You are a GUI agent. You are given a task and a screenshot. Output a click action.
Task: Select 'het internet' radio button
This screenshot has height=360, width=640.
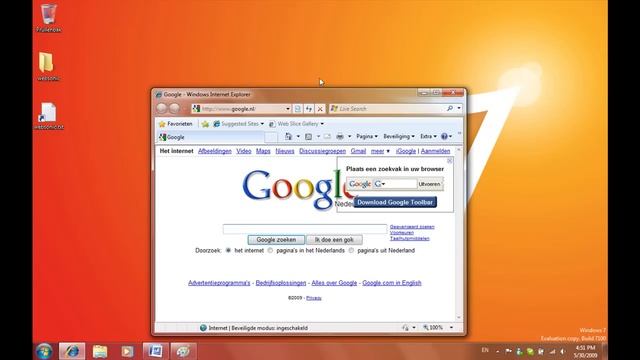point(228,250)
